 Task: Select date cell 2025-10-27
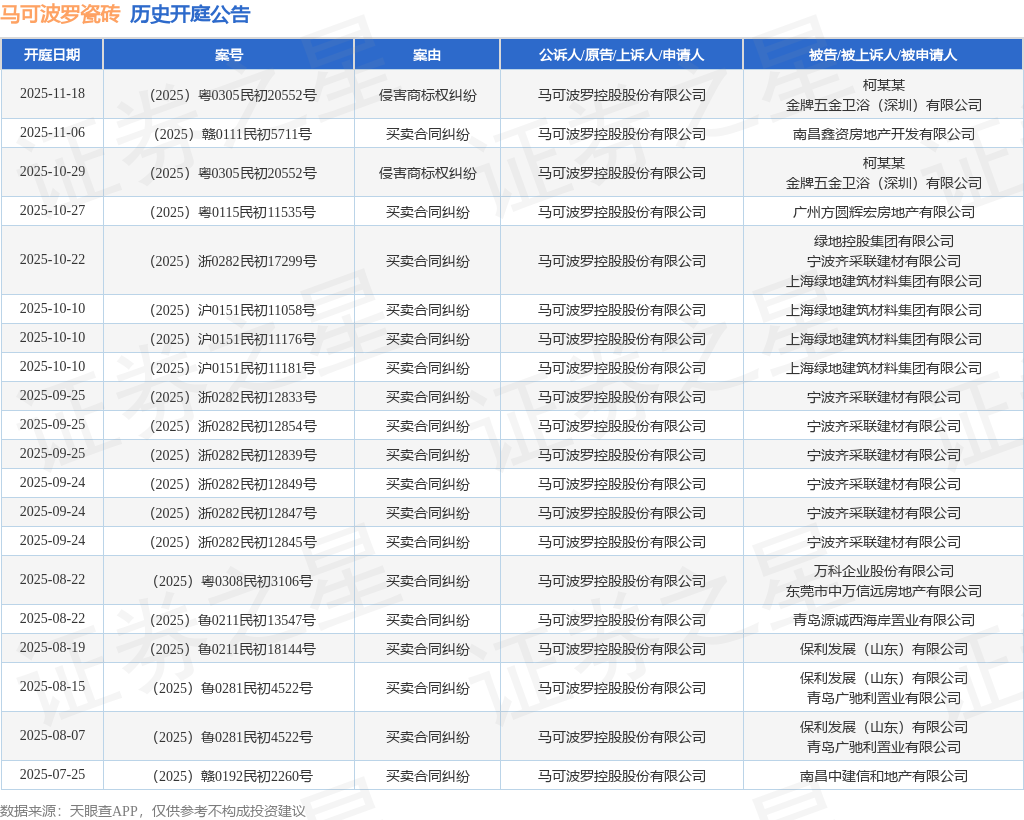[52, 210]
